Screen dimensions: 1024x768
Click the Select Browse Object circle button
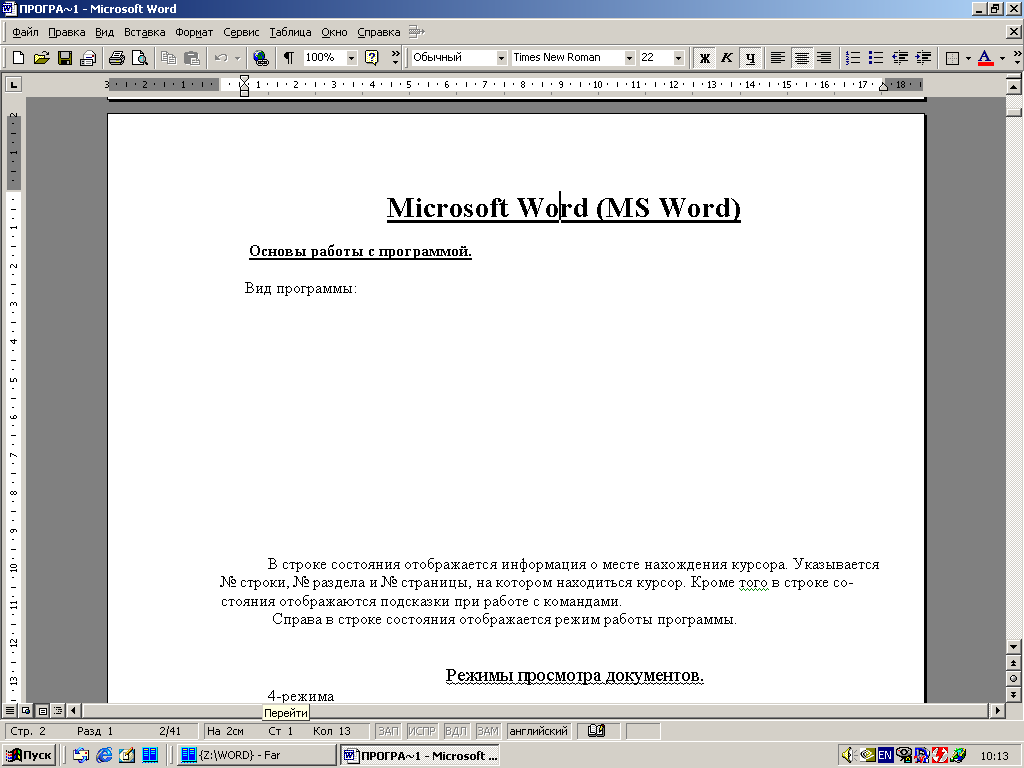click(1014, 679)
